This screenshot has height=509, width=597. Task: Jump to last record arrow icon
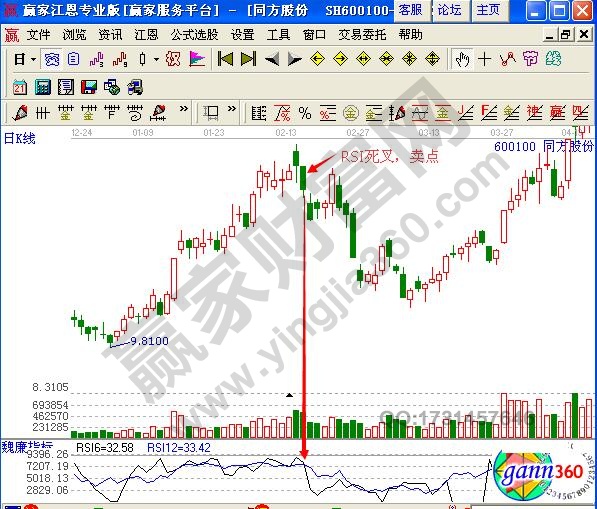point(249,59)
